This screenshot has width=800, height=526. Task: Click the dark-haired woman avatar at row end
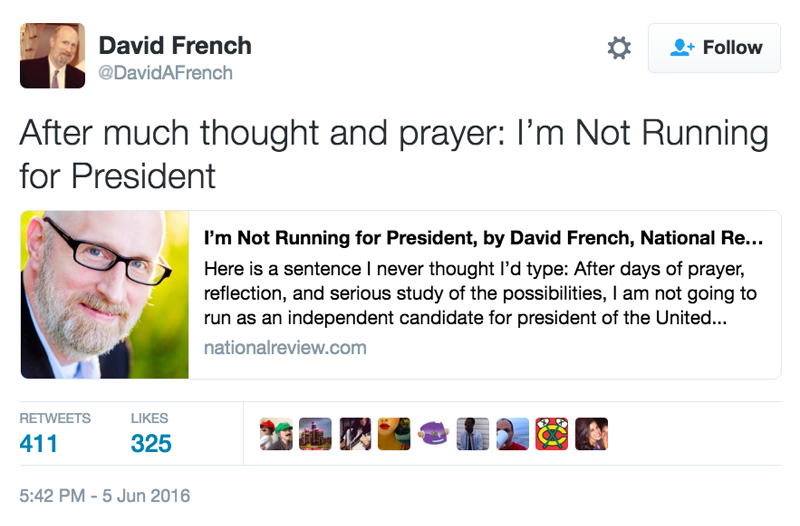point(591,433)
